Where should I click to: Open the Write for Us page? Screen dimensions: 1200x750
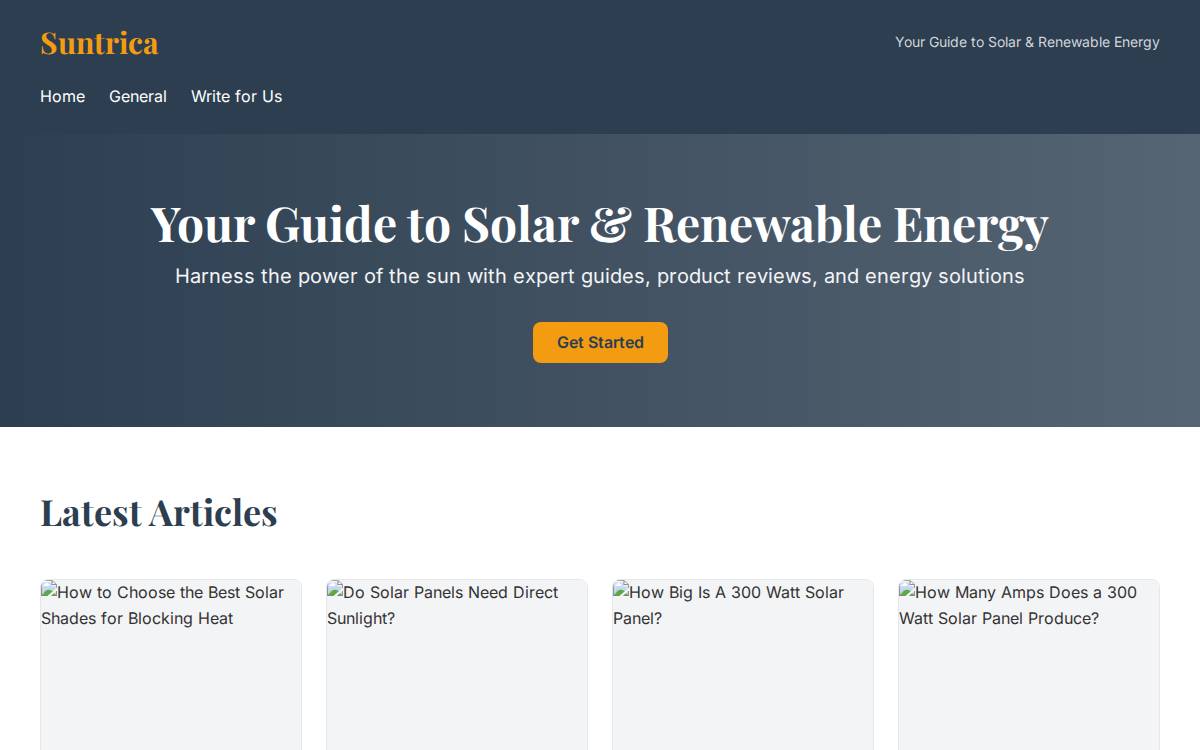(236, 96)
